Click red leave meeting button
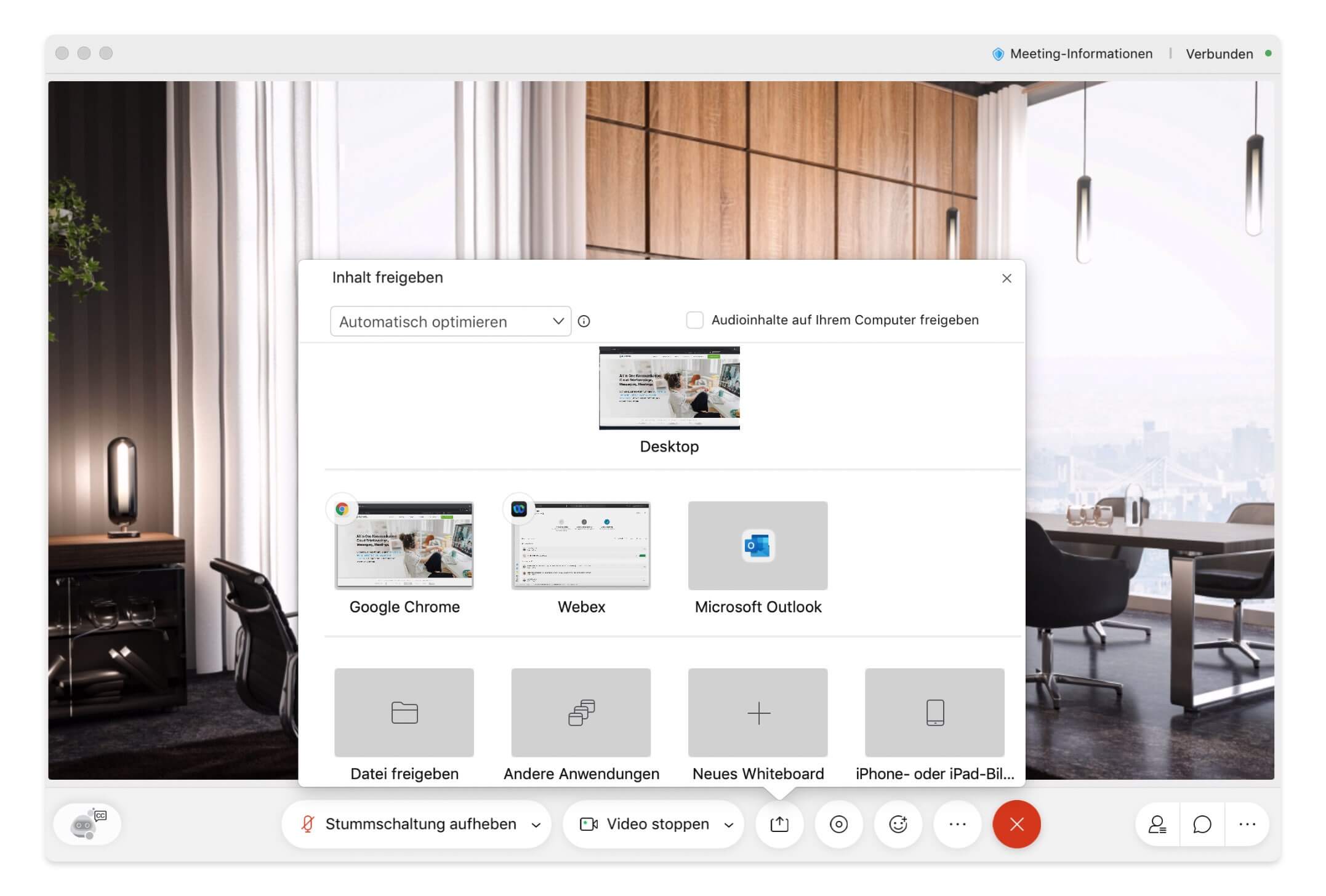Viewport: 1326px width, 896px height. [x=1016, y=824]
